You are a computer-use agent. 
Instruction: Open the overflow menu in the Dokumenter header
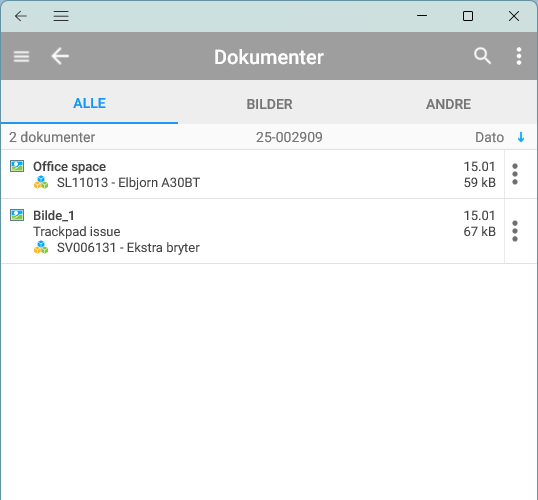tap(519, 56)
